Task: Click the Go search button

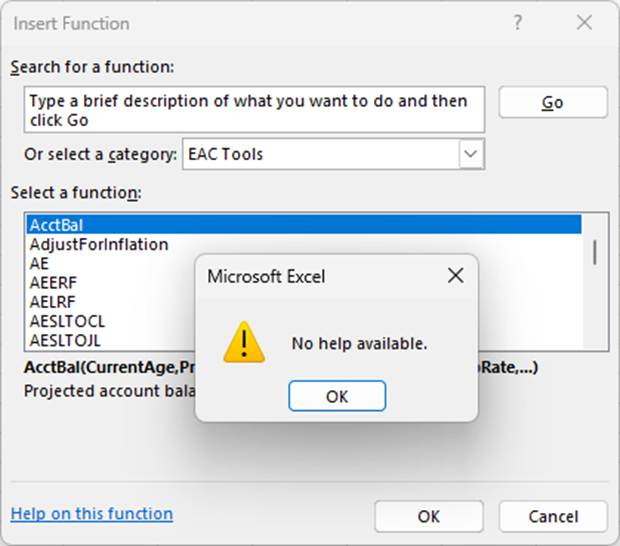Action: 553,102
